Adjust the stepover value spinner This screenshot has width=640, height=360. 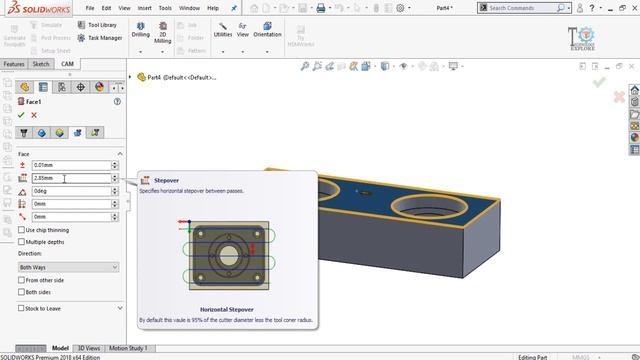tap(115, 178)
